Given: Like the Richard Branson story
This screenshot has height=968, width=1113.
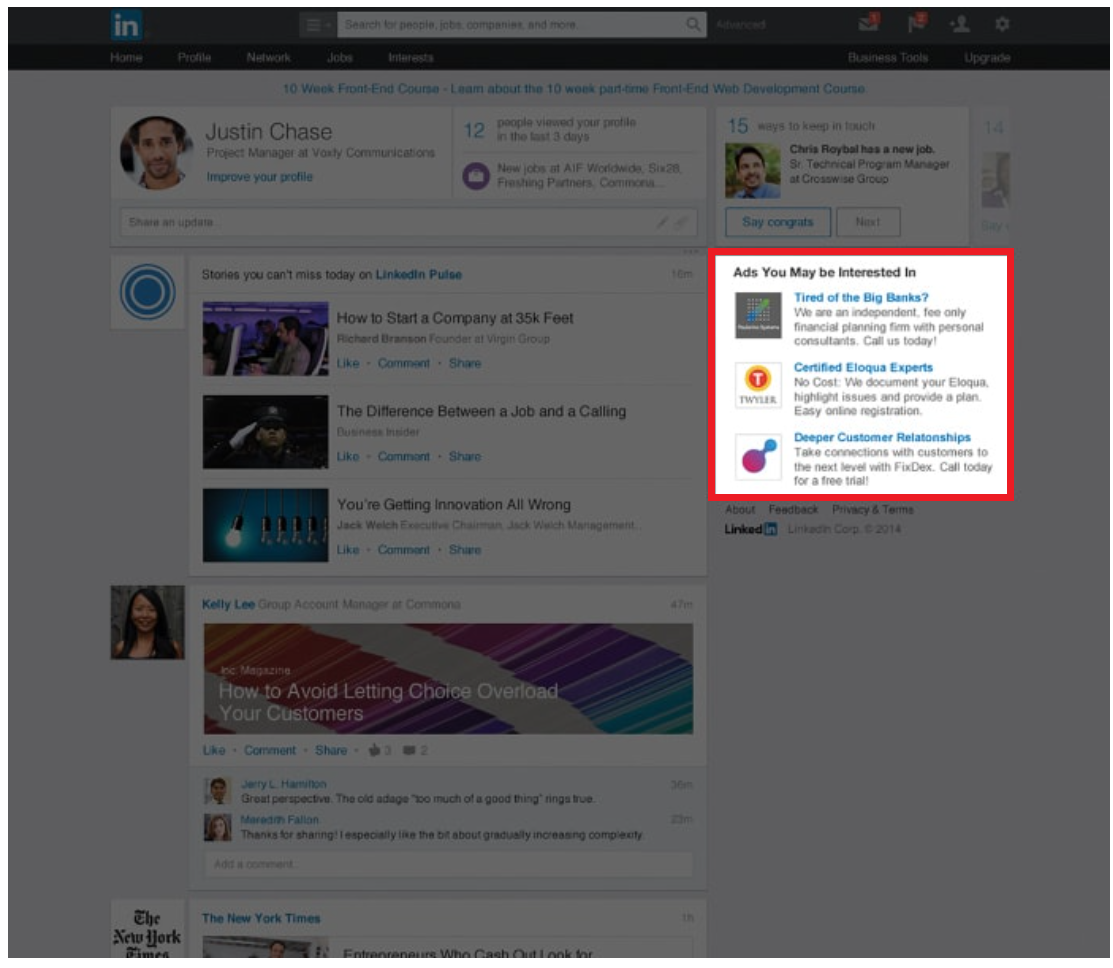Looking at the screenshot, I should (x=348, y=363).
